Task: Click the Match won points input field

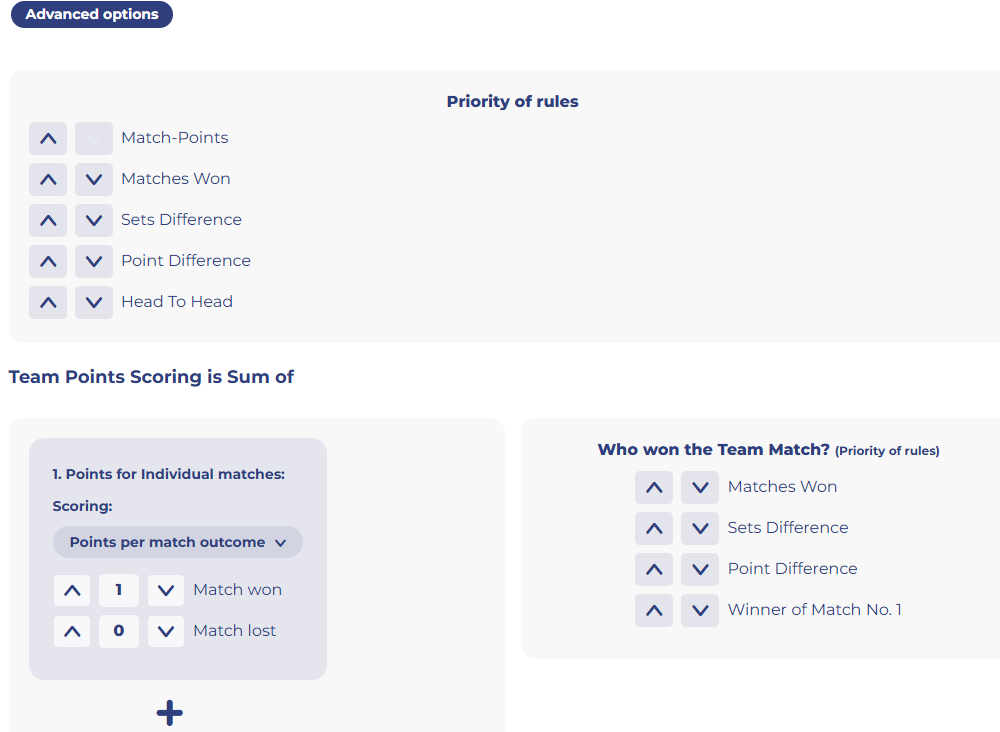Action: click(119, 590)
